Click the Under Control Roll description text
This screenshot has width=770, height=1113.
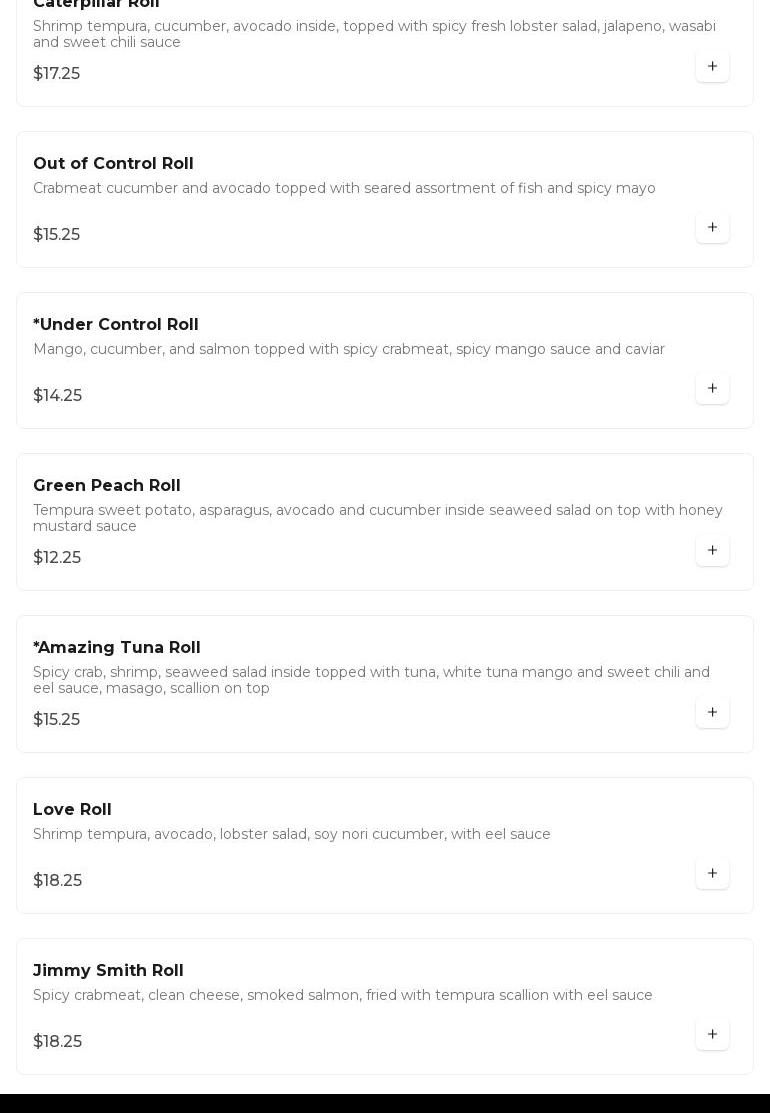tap(349, 350)
